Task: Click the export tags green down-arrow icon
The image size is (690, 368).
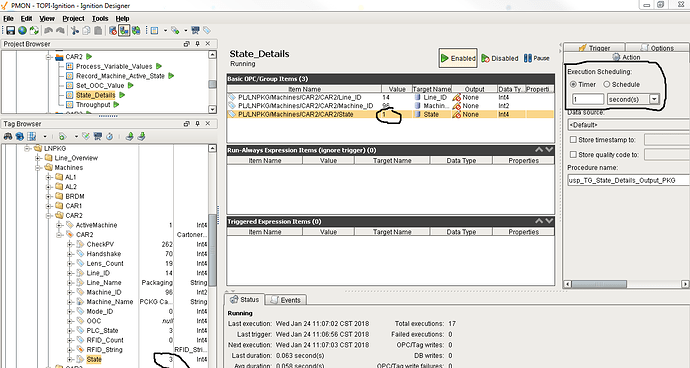Action: (x=141, y=136)
